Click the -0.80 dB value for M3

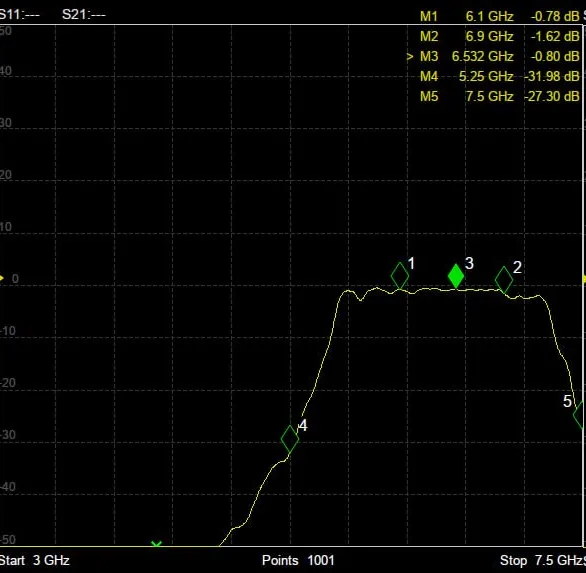555,56
